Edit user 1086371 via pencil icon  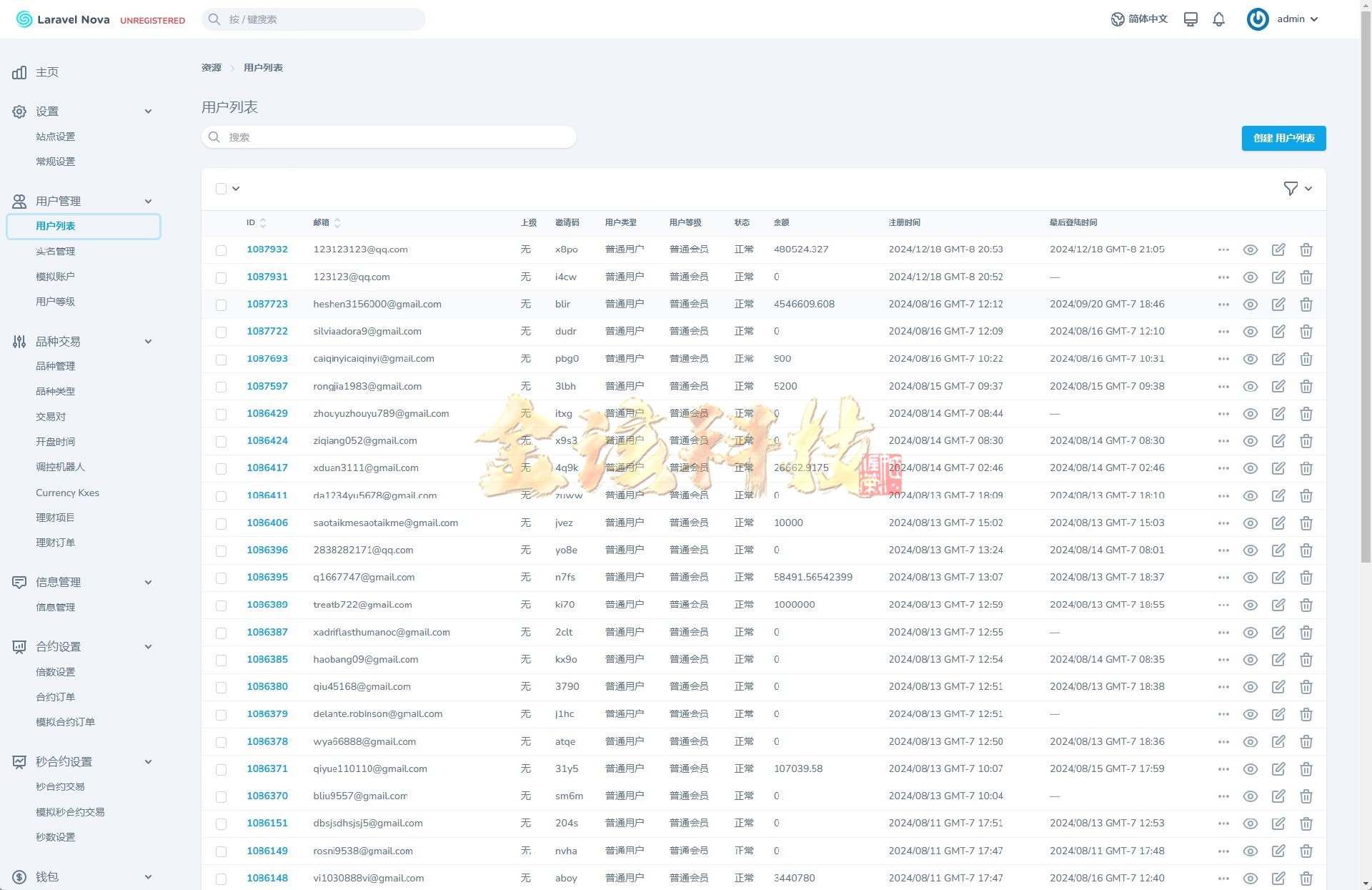coord(1278,769)
